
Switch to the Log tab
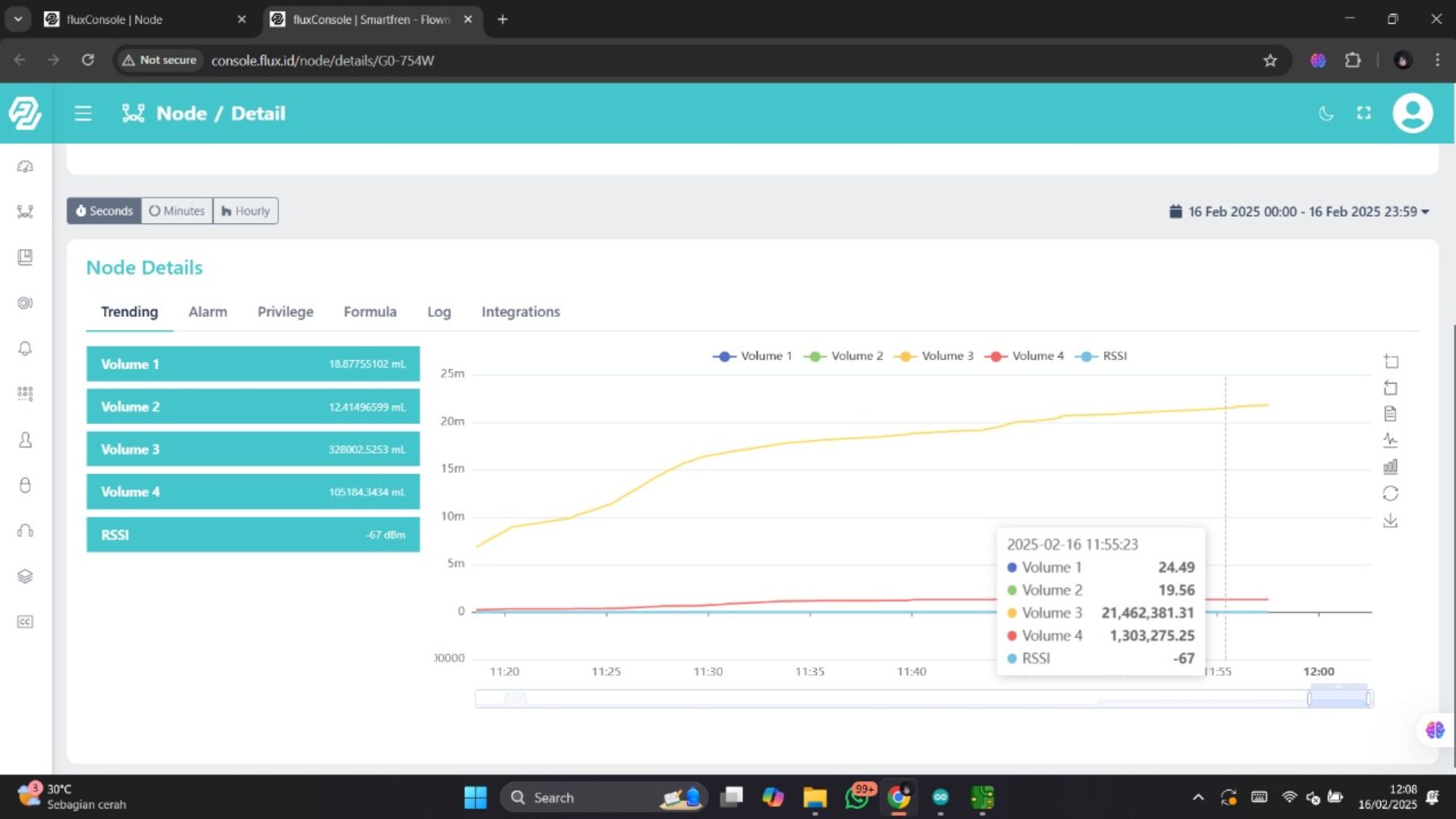click(x=439, y=312)
